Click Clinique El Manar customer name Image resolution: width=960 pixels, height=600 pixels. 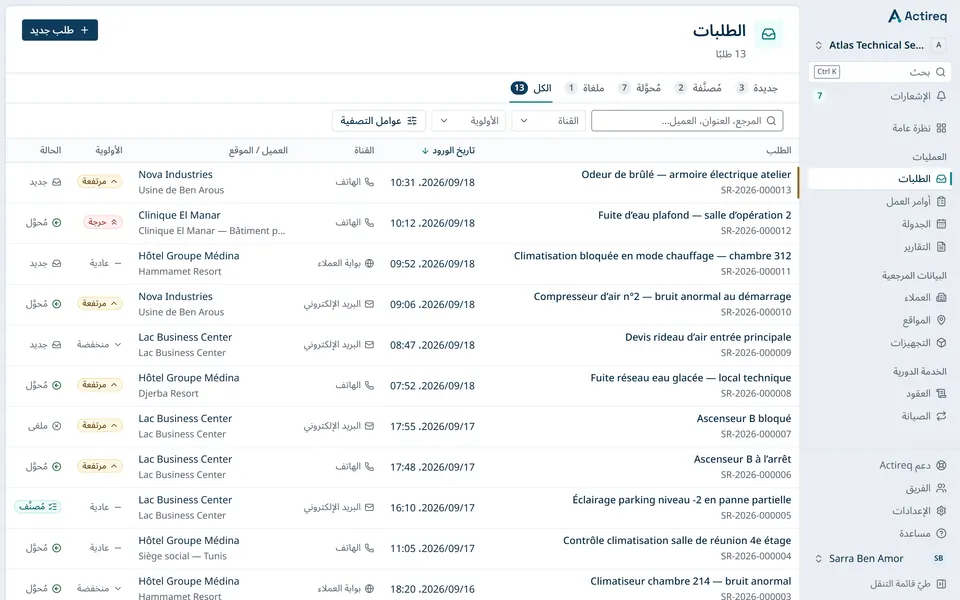[179, 216]
